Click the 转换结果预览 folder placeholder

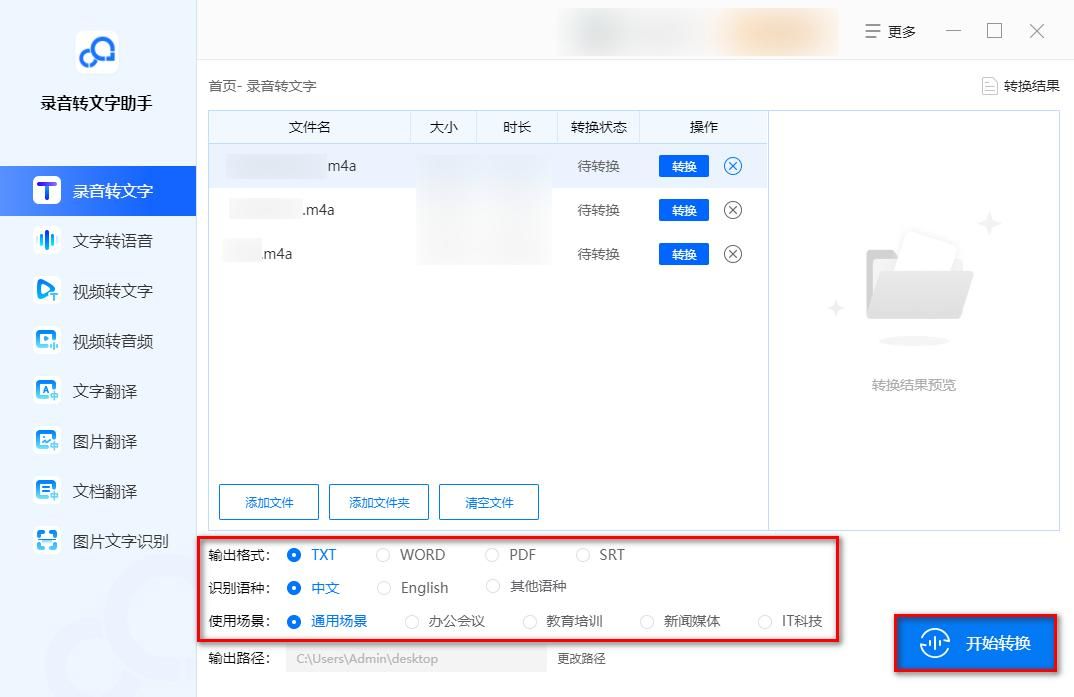pyautogui.click(x=914, y=288)
